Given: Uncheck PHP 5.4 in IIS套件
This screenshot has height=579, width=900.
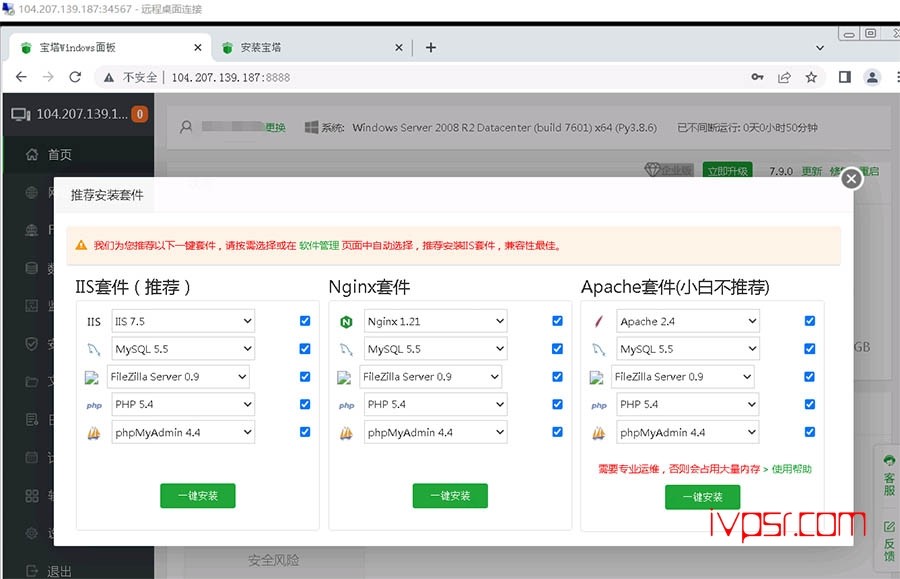Looking at the screenshot, I should pos(305,404).
